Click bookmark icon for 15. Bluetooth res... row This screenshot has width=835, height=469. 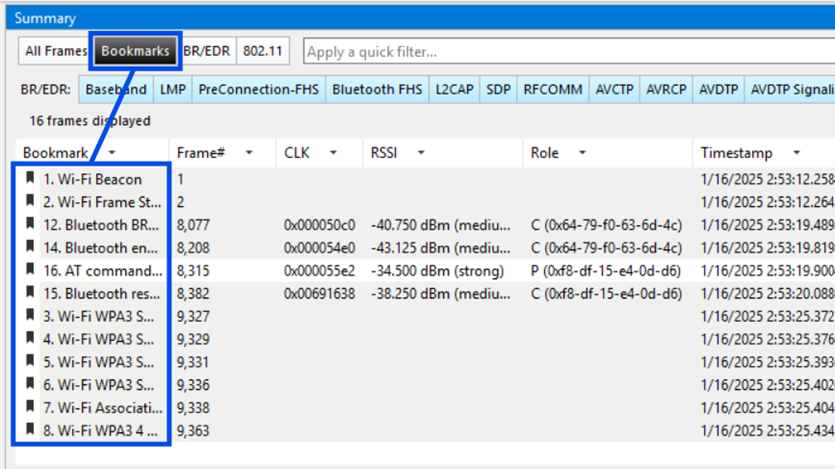pos(30,292)
